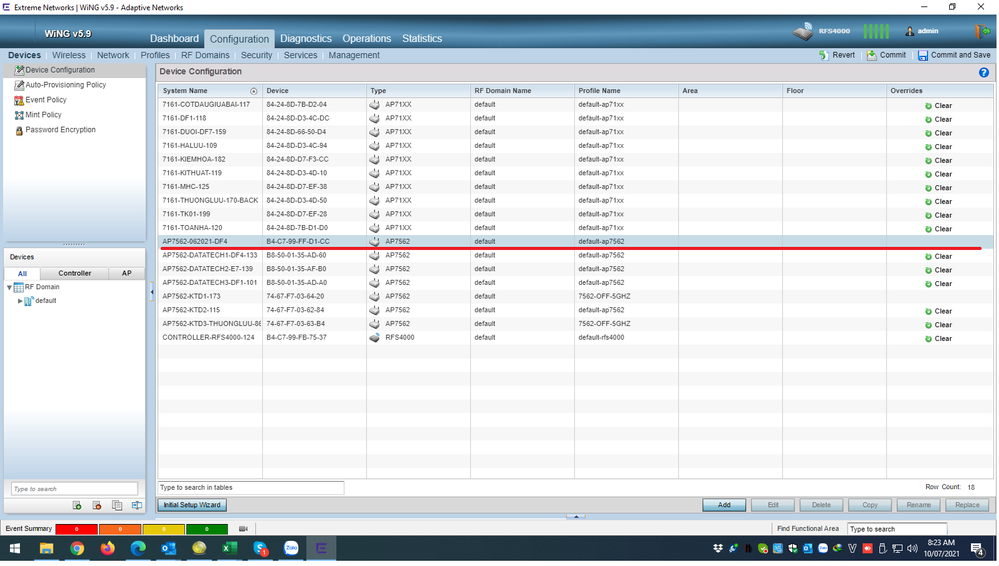Sort by Profile Name column header

[626, 91]
